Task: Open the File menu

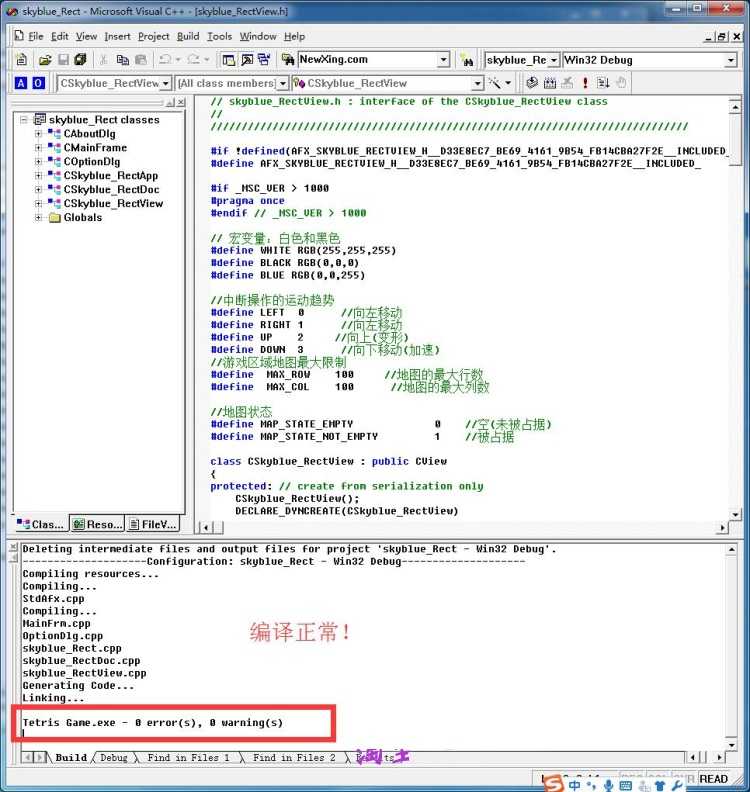Action: [x=35, y=36]
